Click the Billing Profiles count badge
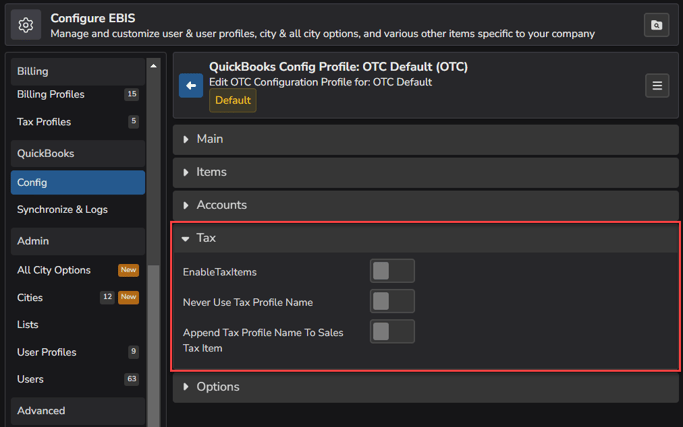Image resolution: width=683 pixels, height=427 pixels. click(x=131, y=95)
